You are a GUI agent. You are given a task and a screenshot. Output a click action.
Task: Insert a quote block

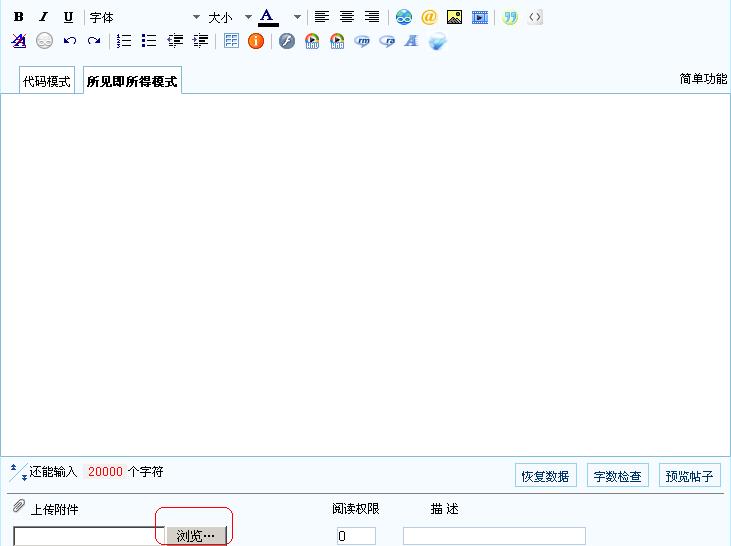pos(510,18)
